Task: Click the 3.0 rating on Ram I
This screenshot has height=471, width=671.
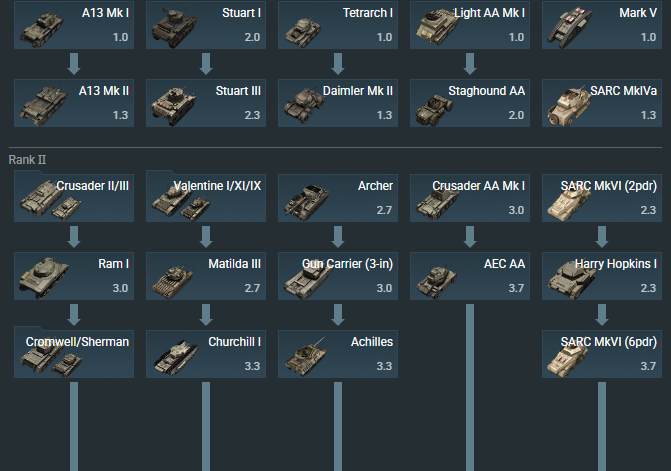Action: click(120, 288)
